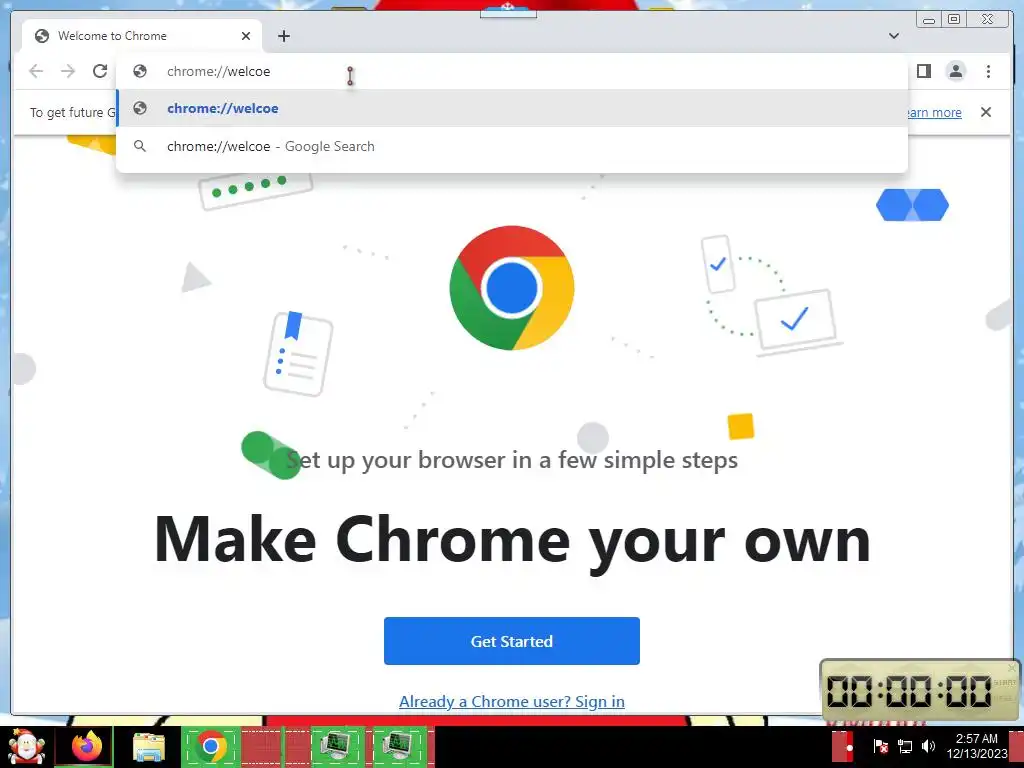1024x768 pixels.
Task: Toggle the Chrome side panel icon
Action: 923,71
